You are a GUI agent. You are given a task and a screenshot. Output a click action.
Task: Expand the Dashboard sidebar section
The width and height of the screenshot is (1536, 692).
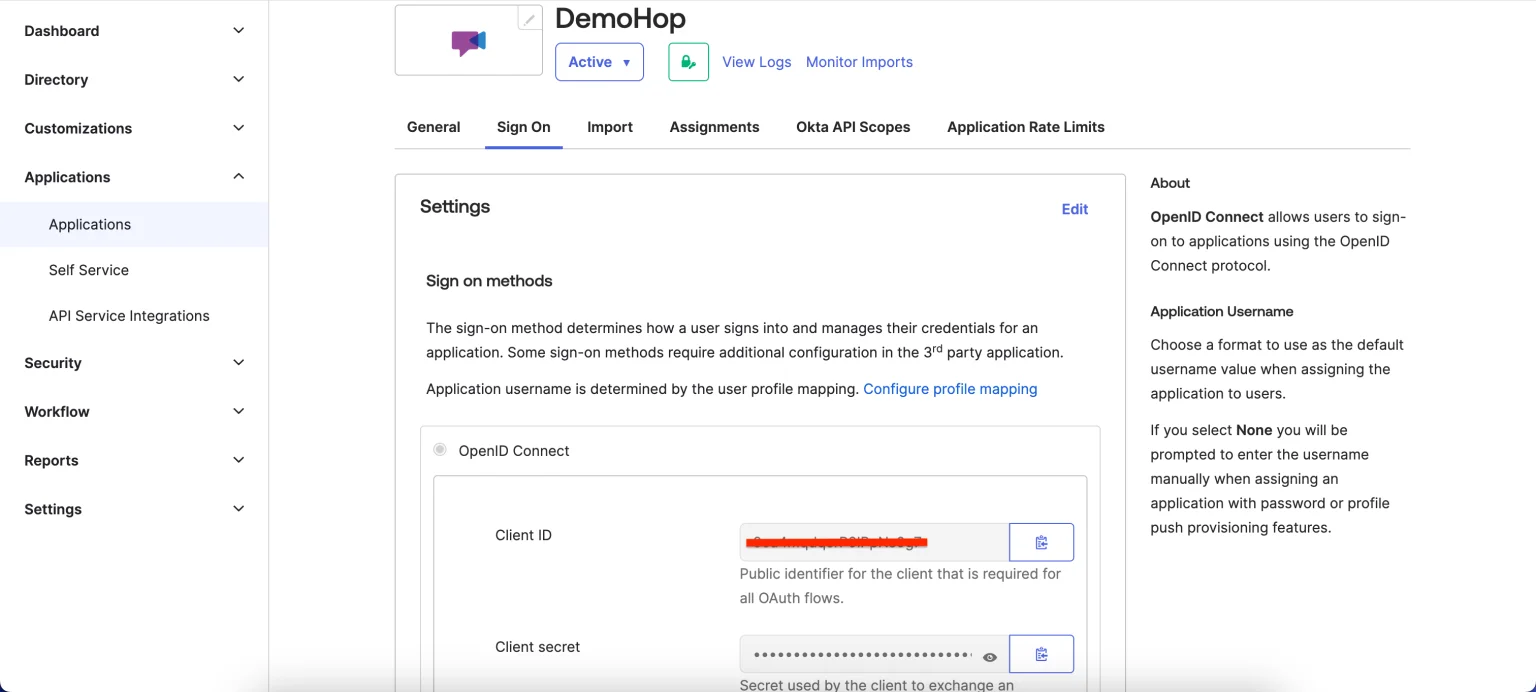pyautogui.click(x=134, y=31)
